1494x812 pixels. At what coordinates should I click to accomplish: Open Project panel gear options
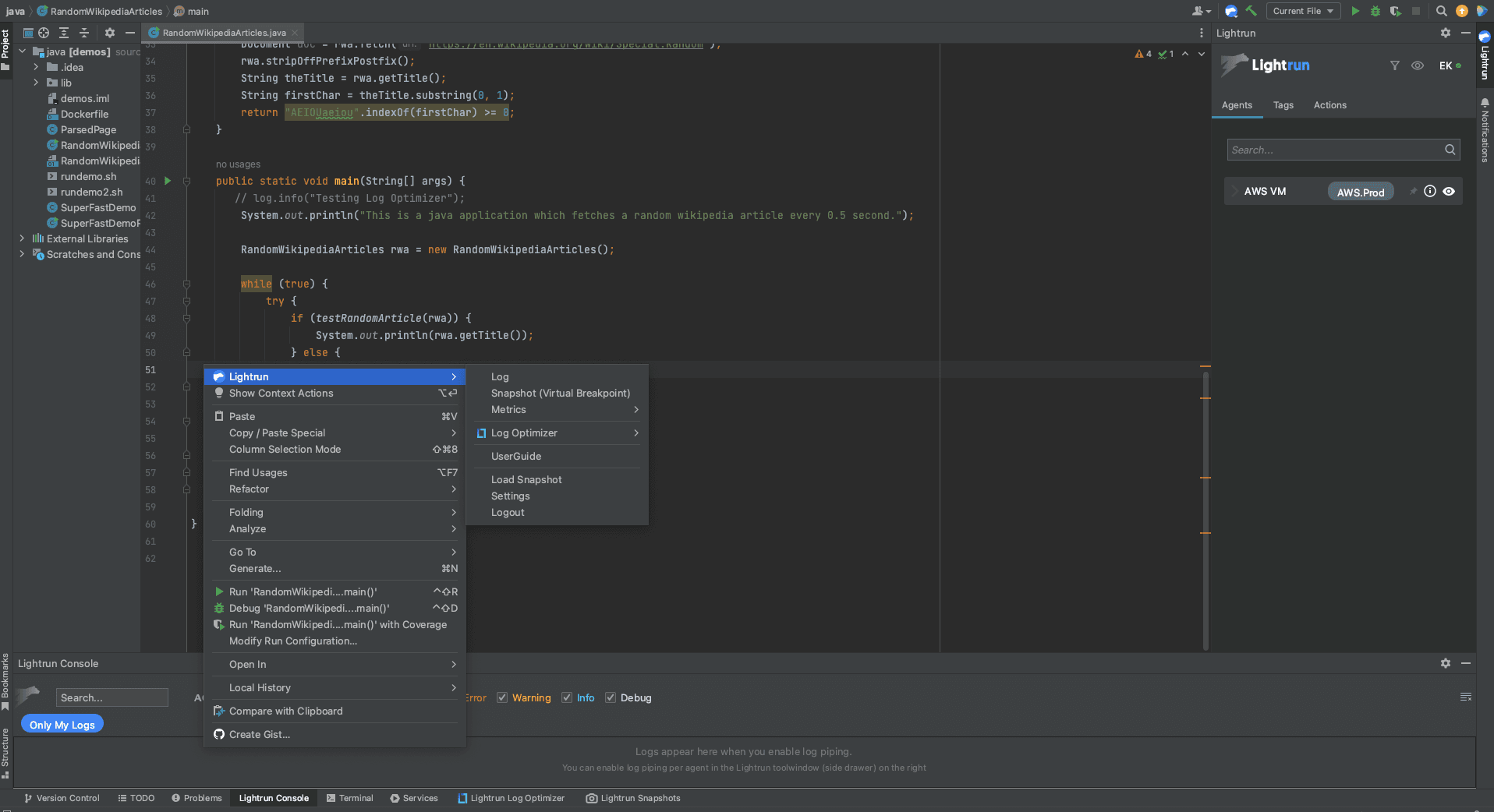point(110,33)
